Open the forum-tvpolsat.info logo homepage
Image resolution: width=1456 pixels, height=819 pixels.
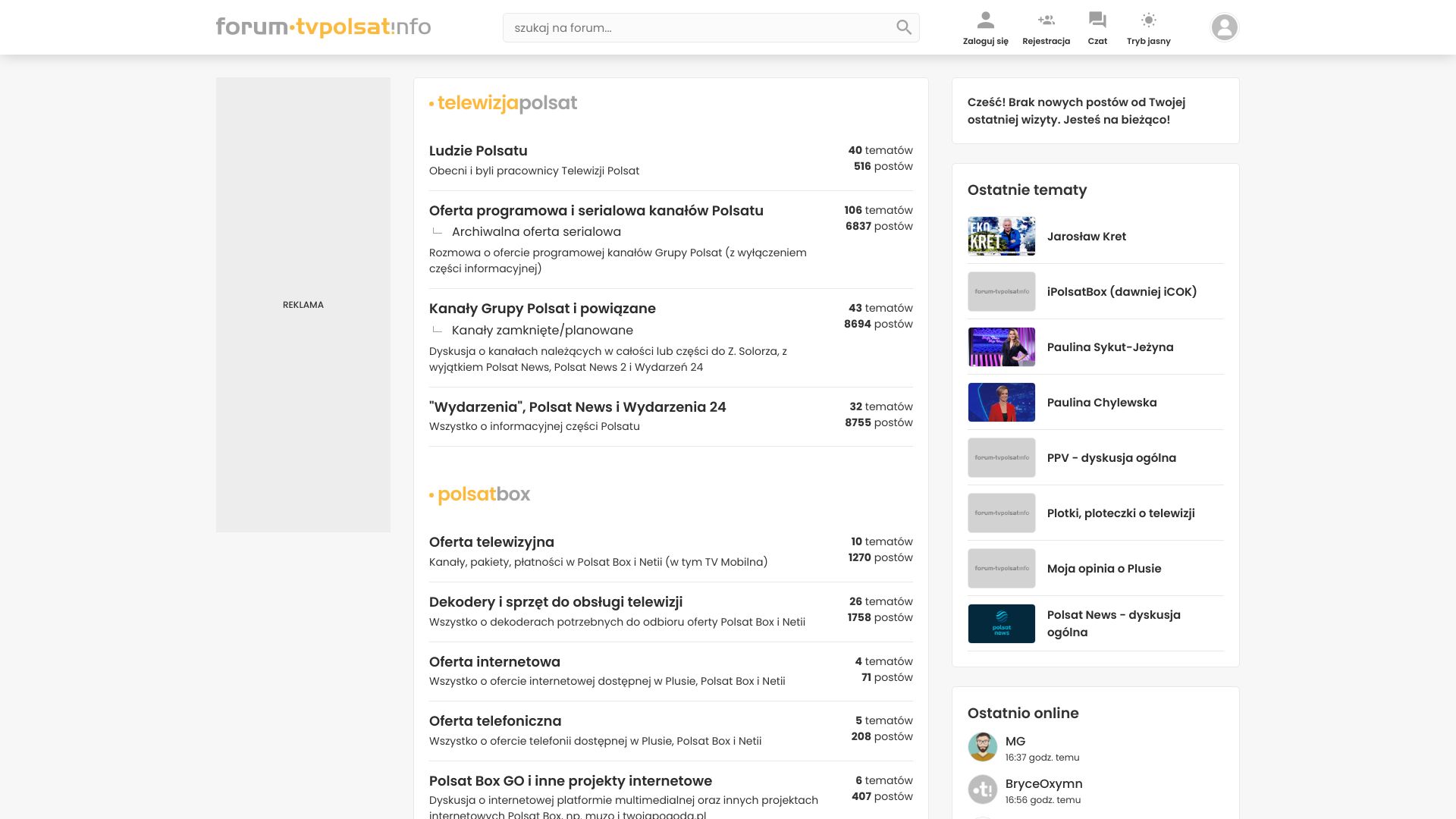pos(324,27)
